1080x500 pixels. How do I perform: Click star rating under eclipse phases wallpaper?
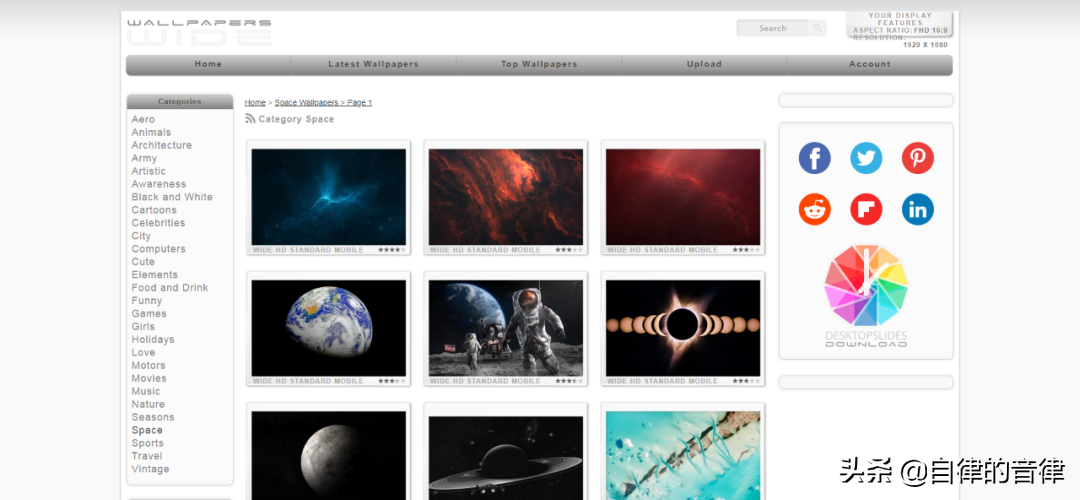[746, 381]
